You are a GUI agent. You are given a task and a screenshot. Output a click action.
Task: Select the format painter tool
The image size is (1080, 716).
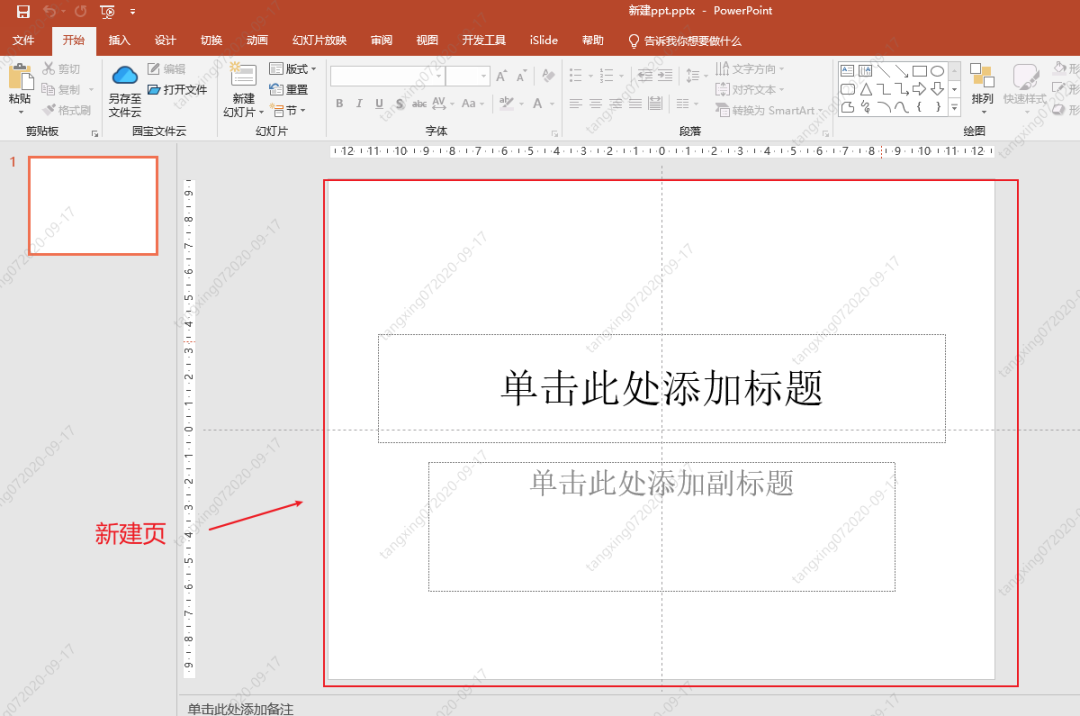point(67,108)
